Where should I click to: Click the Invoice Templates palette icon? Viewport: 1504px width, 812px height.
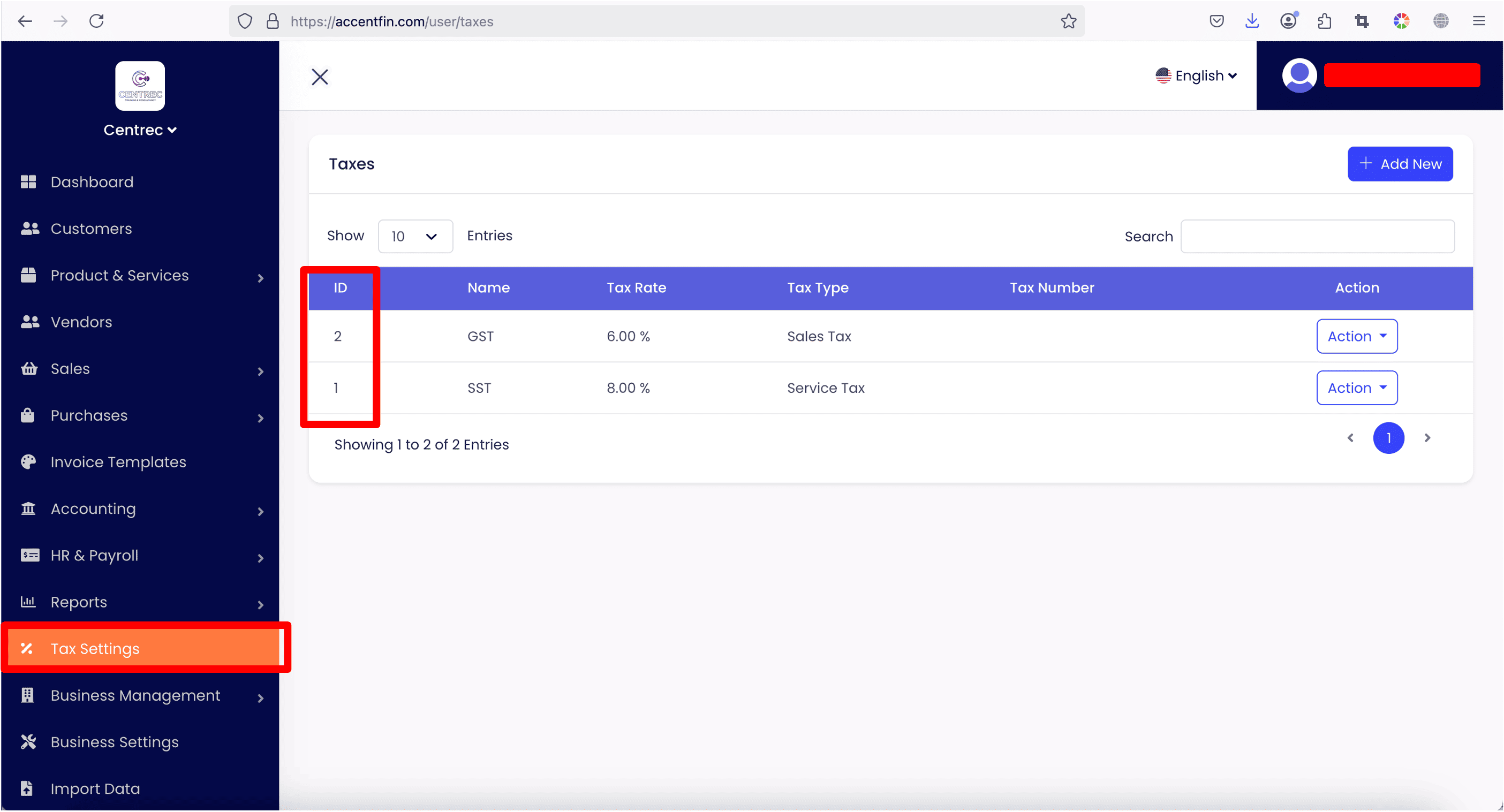pyautogui.click(x=28, y=462)
